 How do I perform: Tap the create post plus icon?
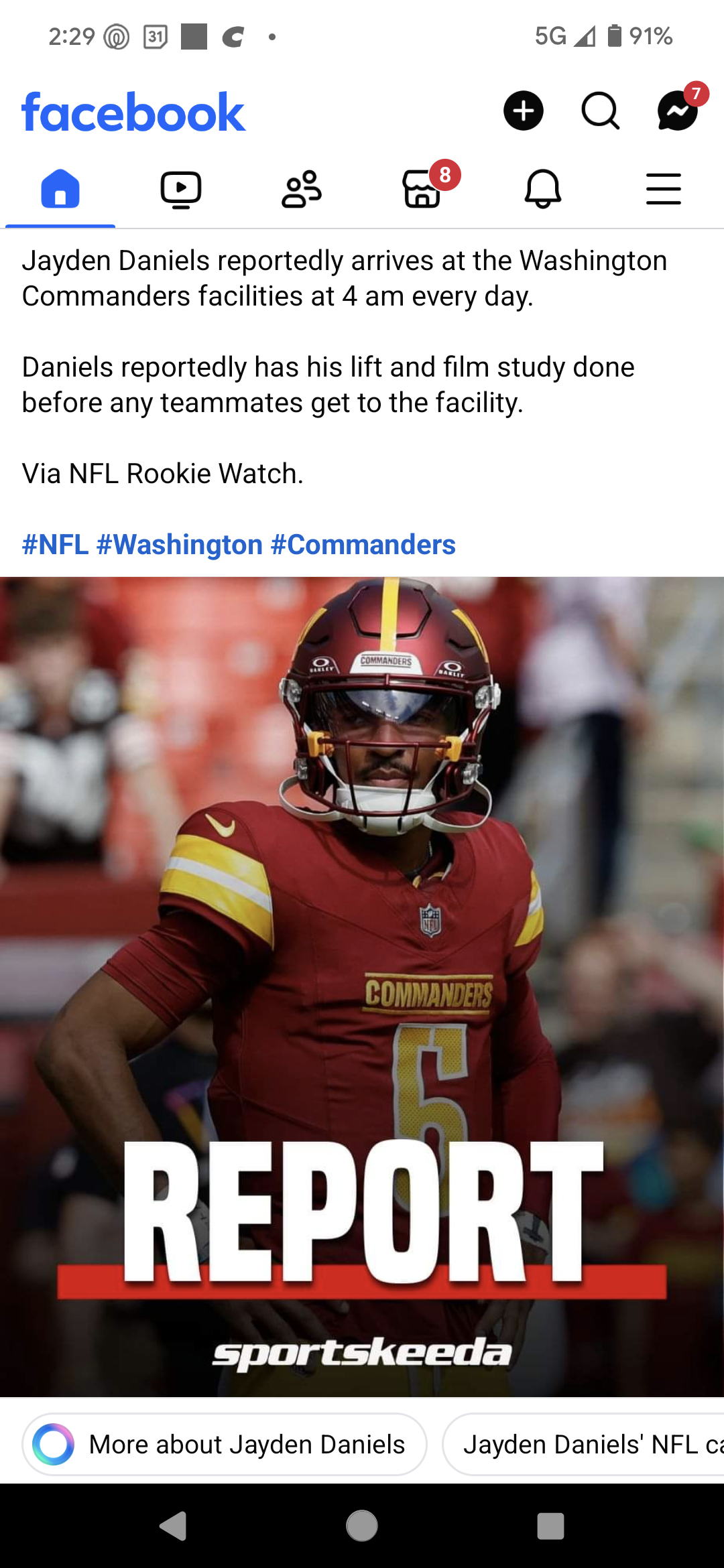click(x=523, y=111)
